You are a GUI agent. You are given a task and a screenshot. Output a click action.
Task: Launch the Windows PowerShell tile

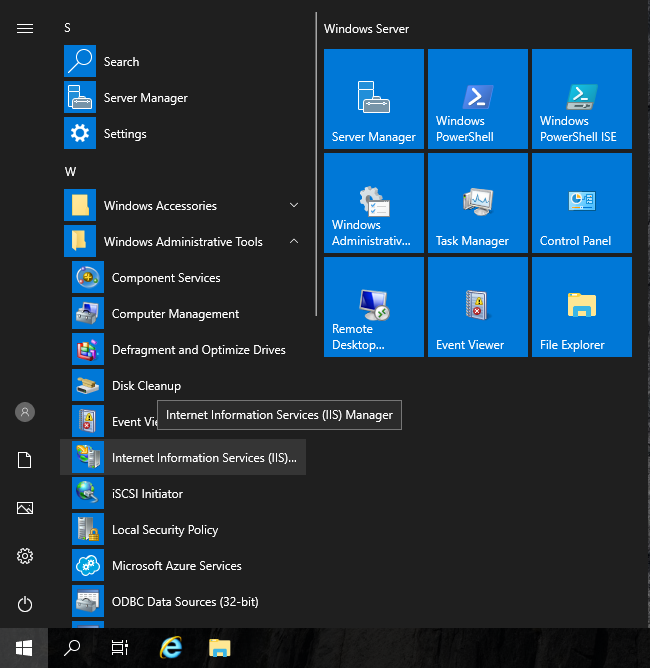(x=477, y=99)
